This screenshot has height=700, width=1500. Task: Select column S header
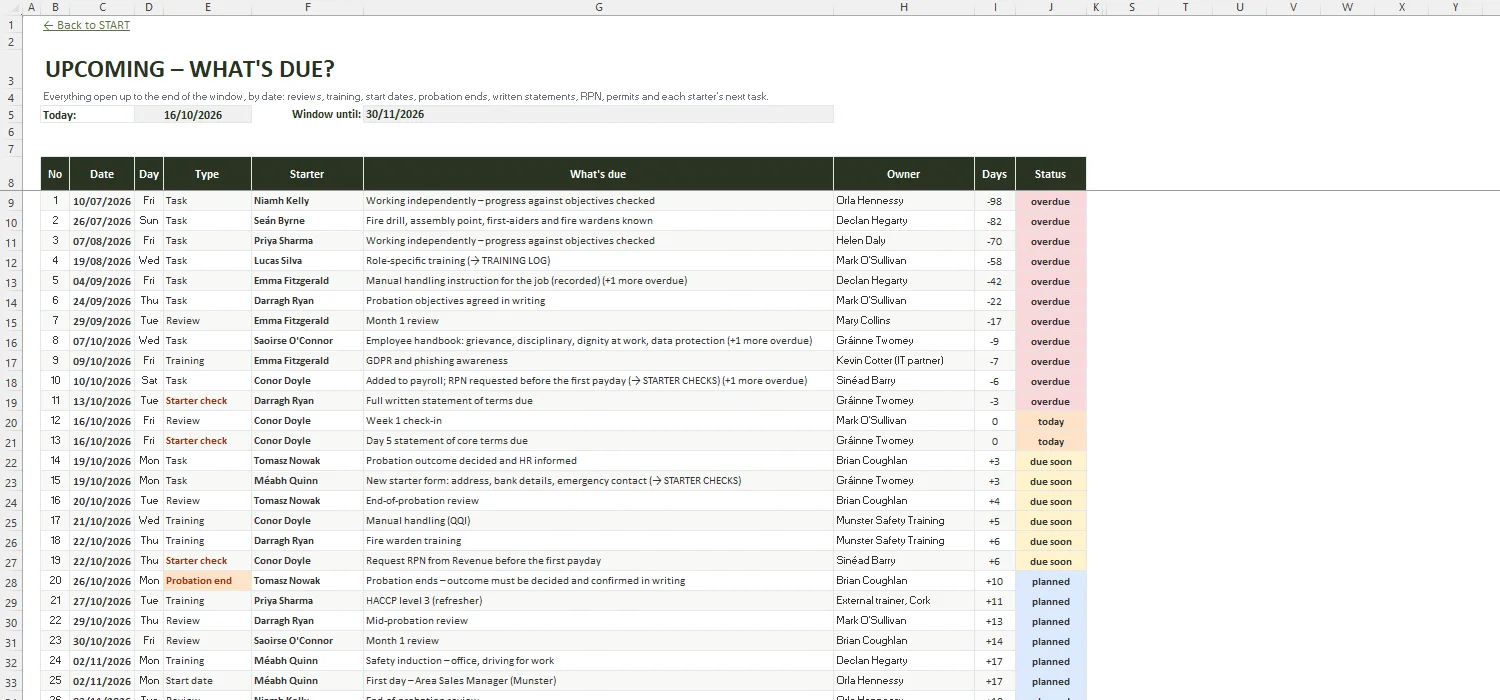pos(1131,7)
